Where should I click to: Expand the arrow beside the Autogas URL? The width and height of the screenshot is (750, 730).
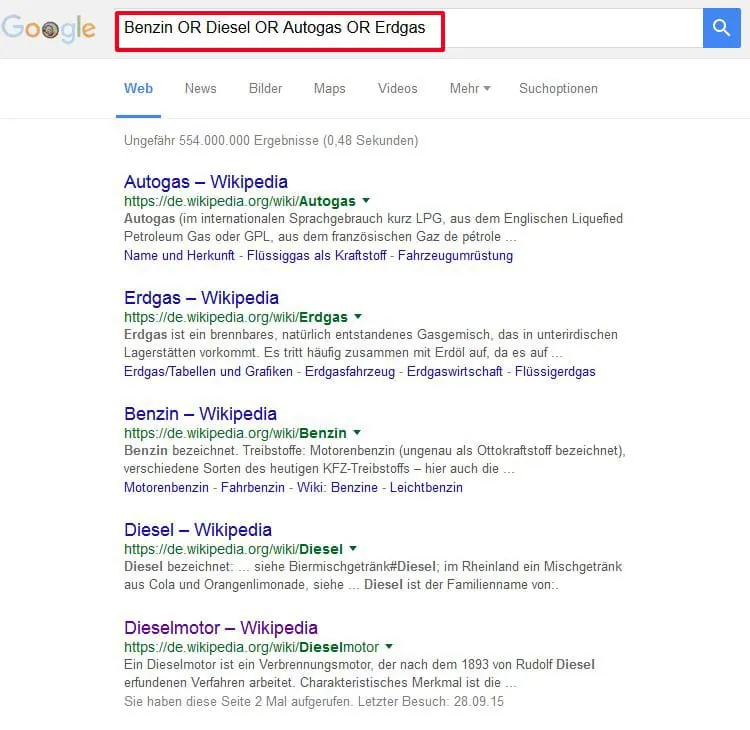point(366,201)
